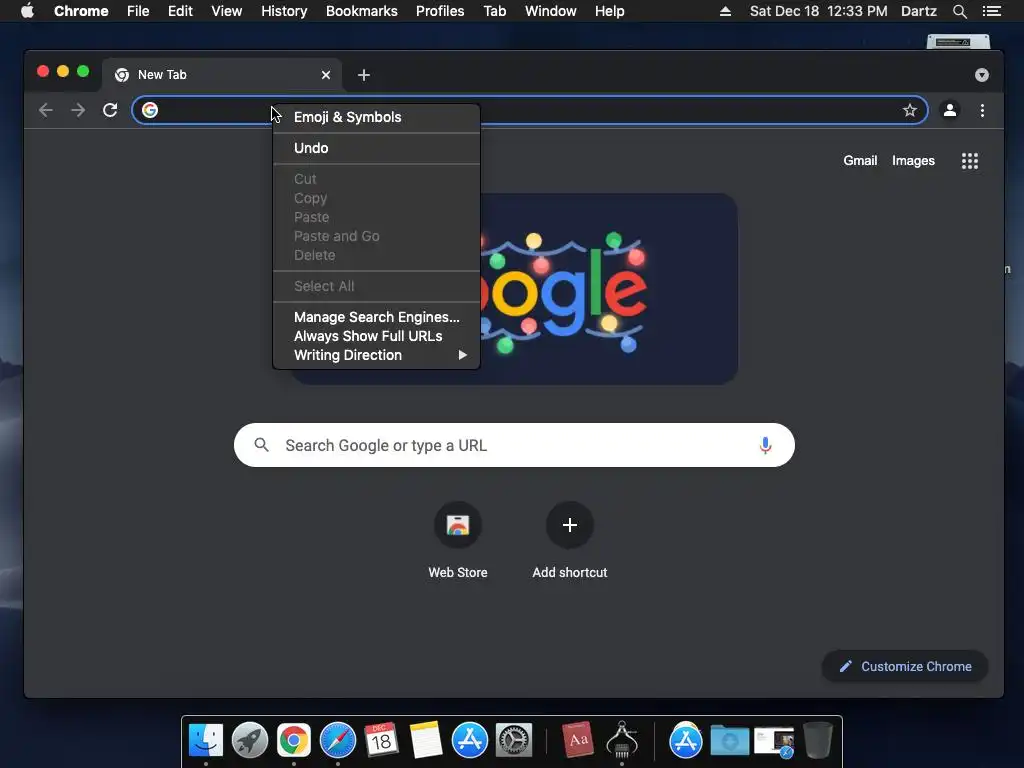
Task: Open Calendar from the Dock
Action: (x=381, y=741)
